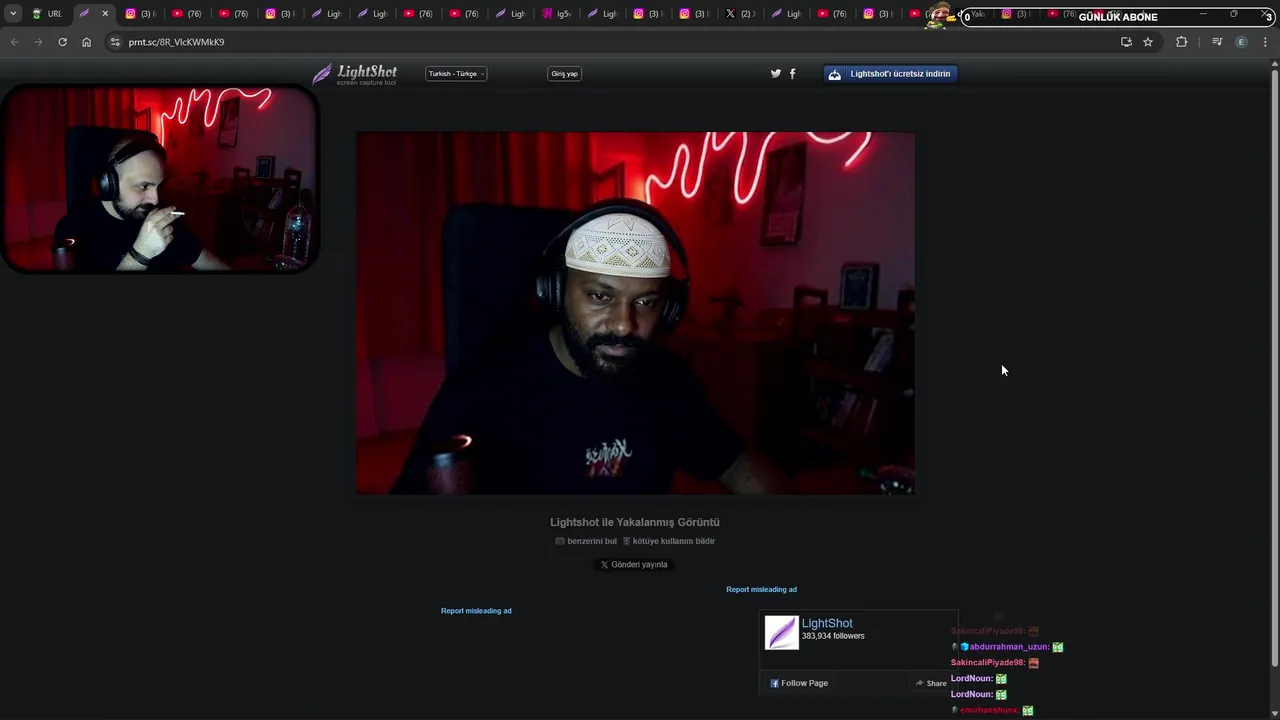This screenshot has height=720, width=1280.
Task: Open LightShot Facebook icon
Action: click(x=793, y=74)
